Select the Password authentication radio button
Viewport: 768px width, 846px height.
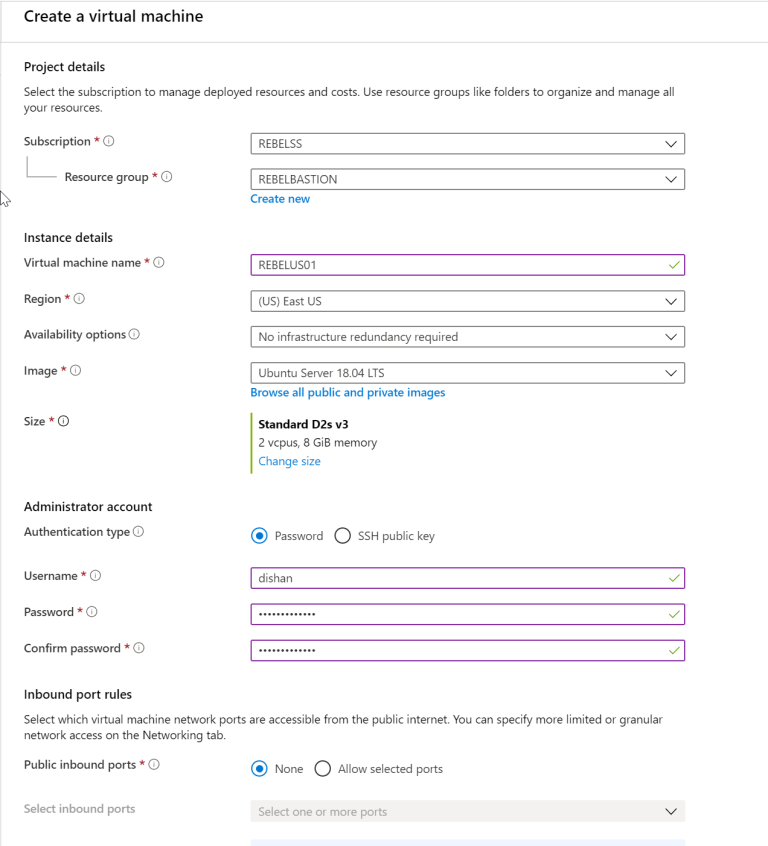pos(259,535)
